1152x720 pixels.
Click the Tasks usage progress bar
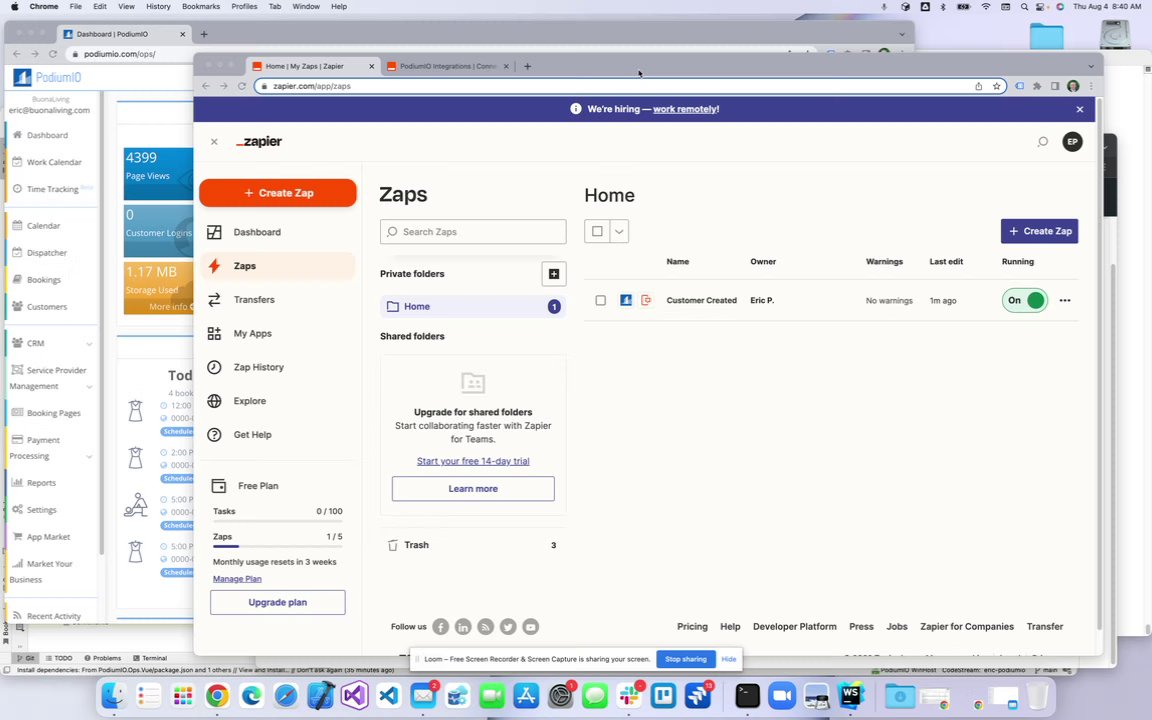pyautogui.click(x=278, y=521)
